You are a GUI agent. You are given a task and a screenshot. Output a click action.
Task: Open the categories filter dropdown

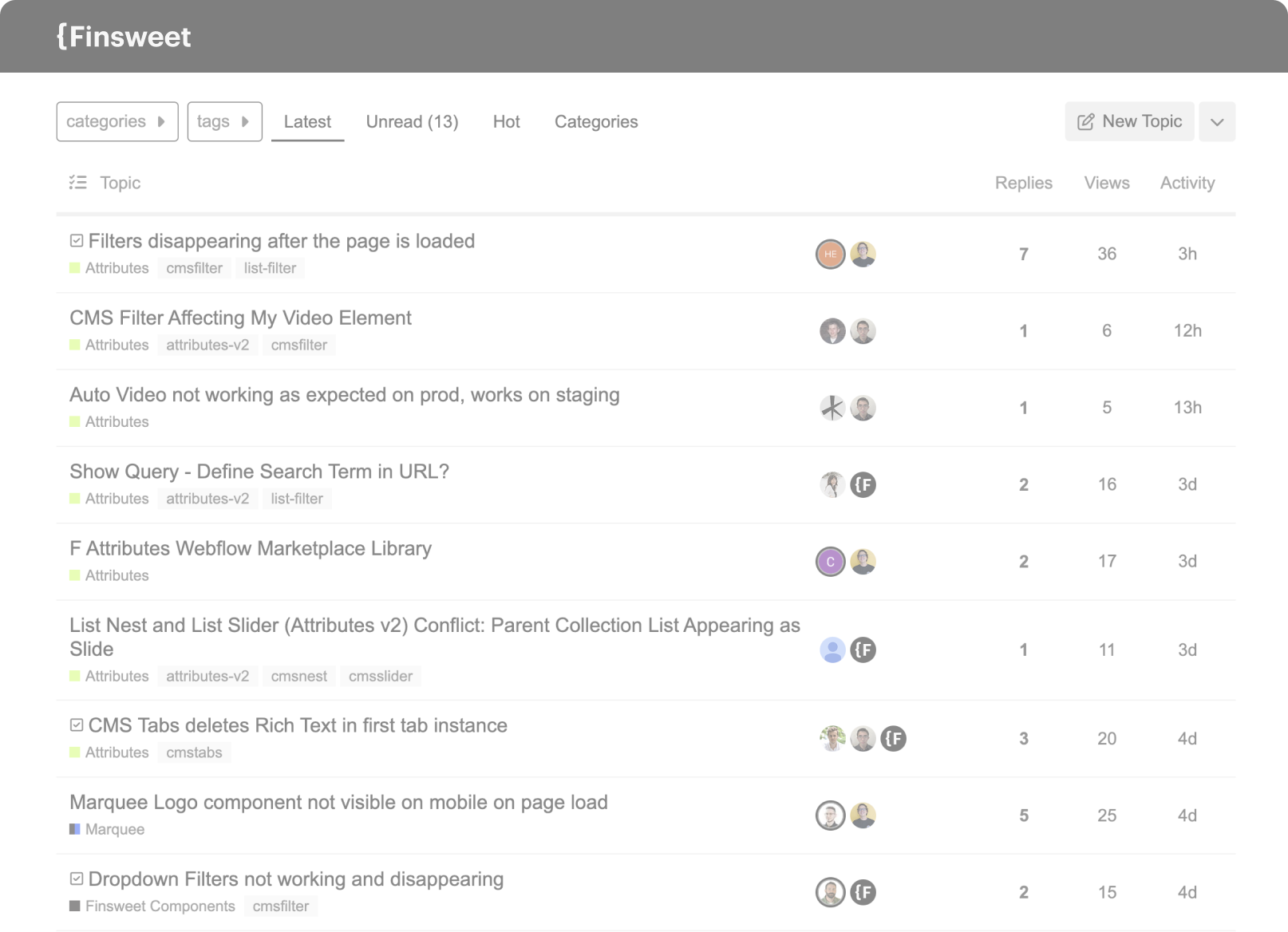[x=117, y=121]
